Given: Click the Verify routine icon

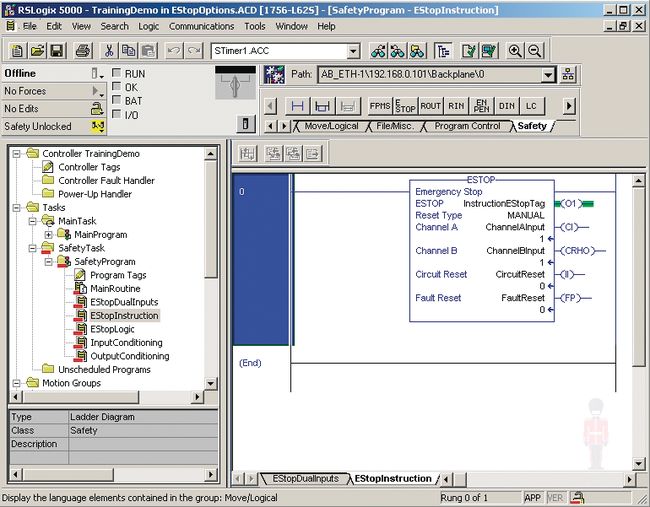Looking at the screenshot, I should [x=469, y=51].
